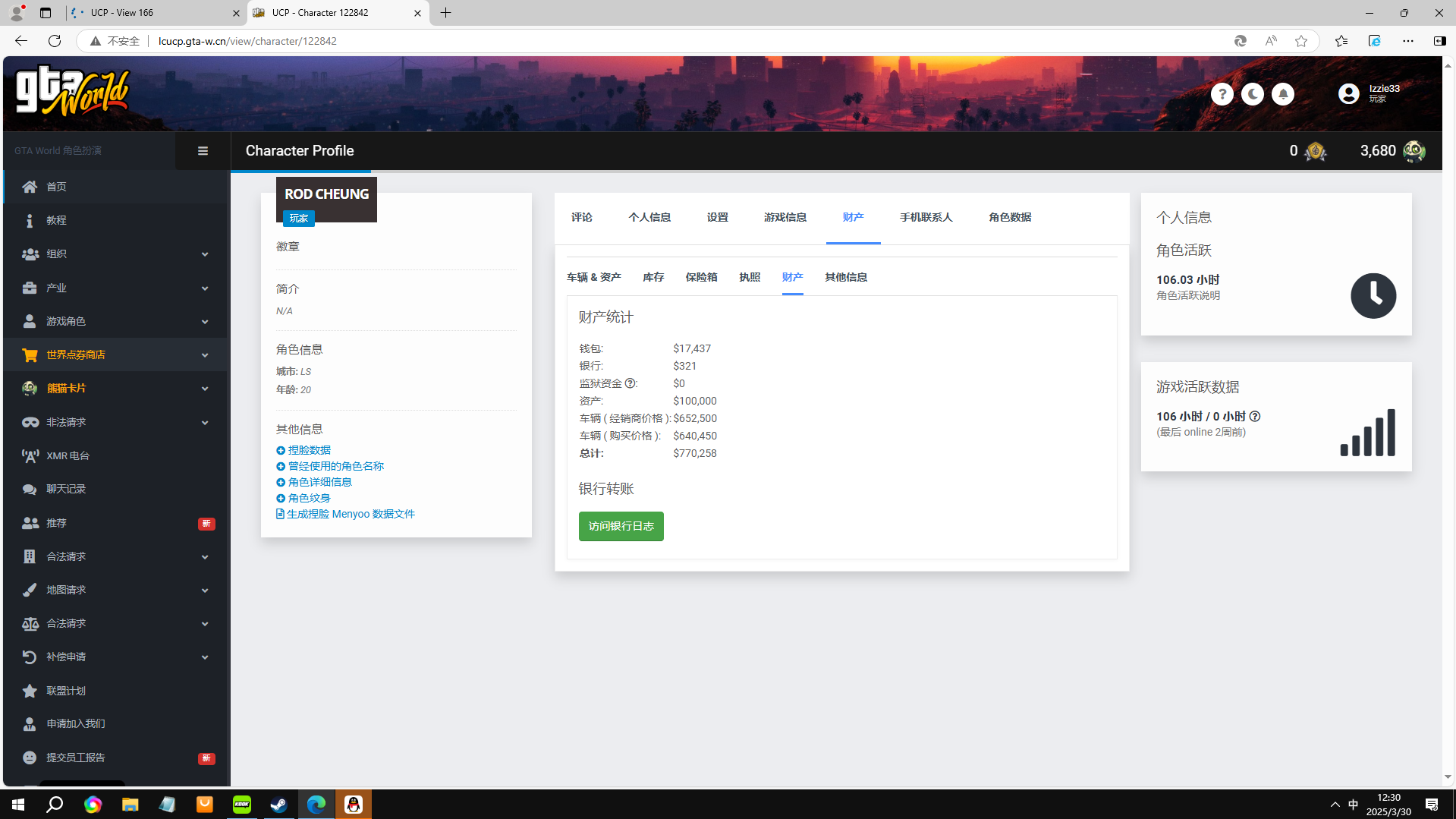The height and width of the screenshot is (819, 1456).
Task: Click the world points badge icon
Action: click(1315, 151)
